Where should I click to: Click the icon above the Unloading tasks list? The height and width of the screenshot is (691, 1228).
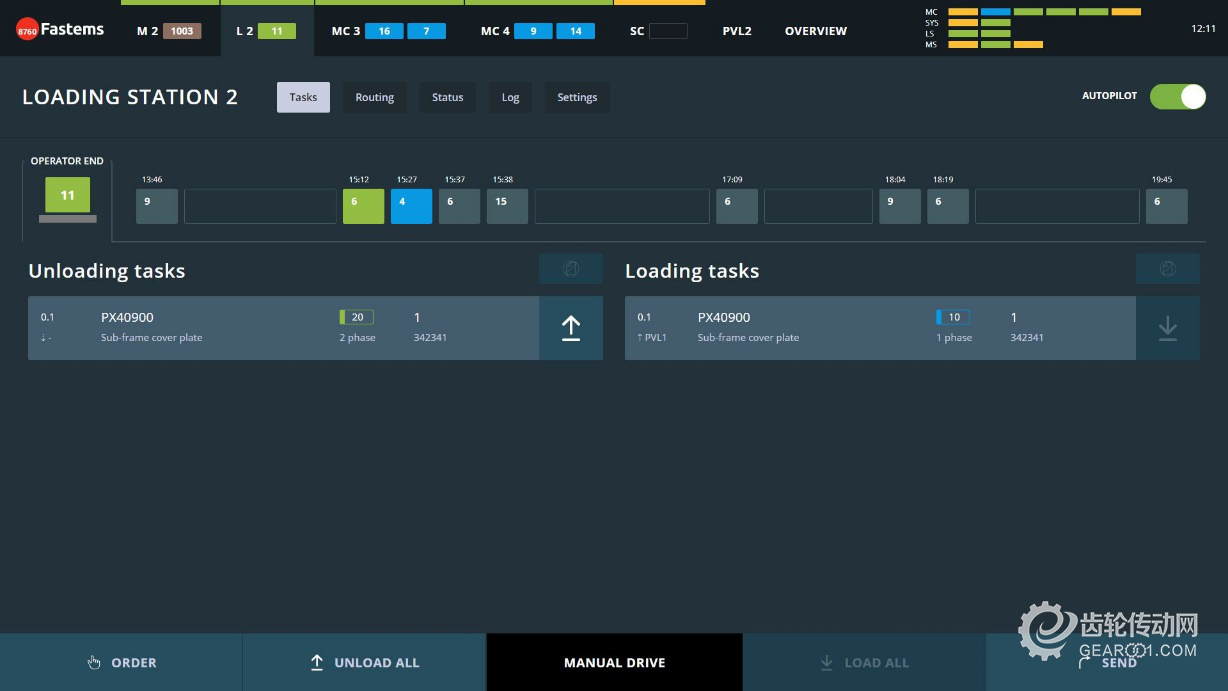(x=571, y=269)
